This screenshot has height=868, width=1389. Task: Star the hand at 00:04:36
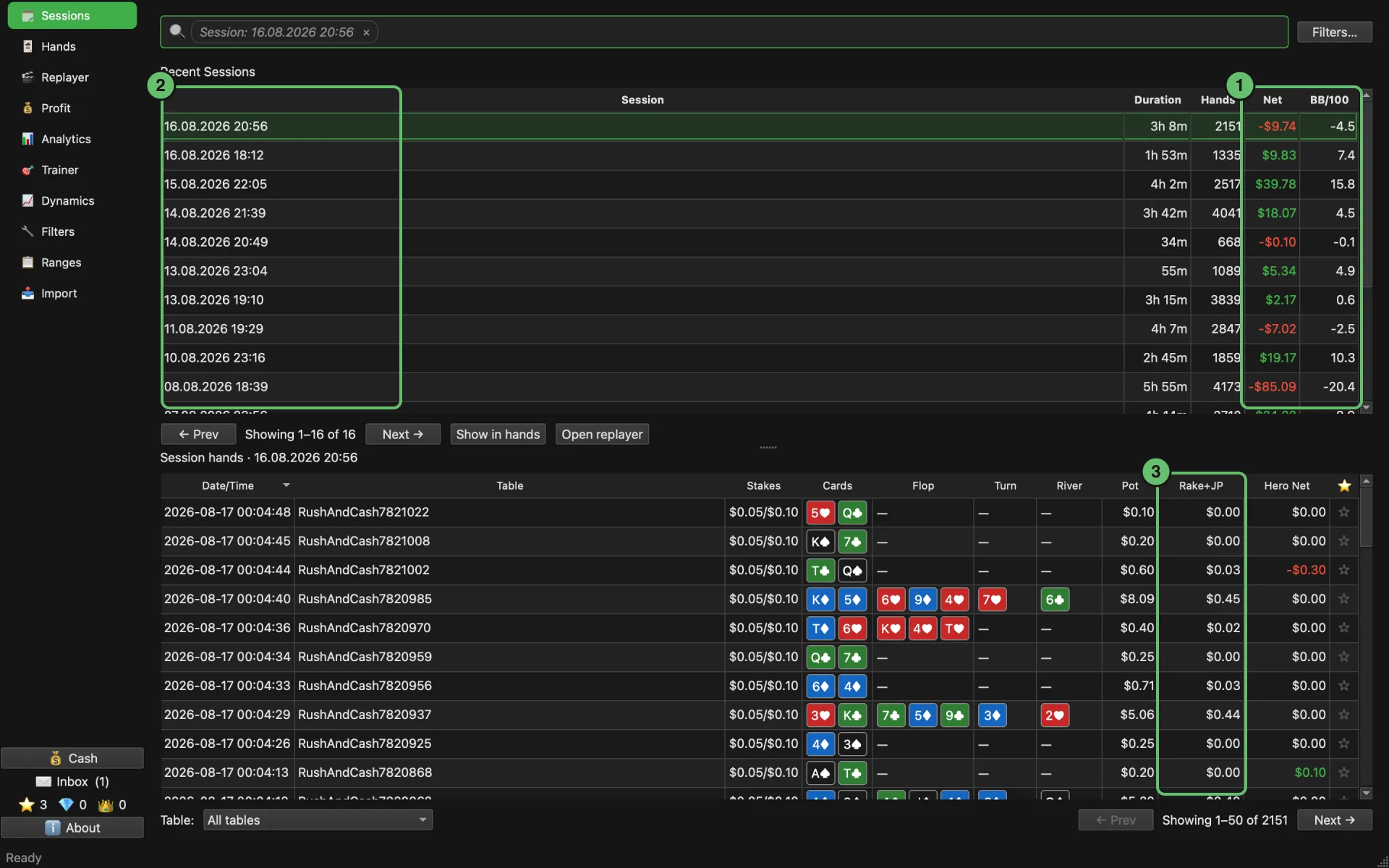pyautogui.click(x=1343, y=628)
